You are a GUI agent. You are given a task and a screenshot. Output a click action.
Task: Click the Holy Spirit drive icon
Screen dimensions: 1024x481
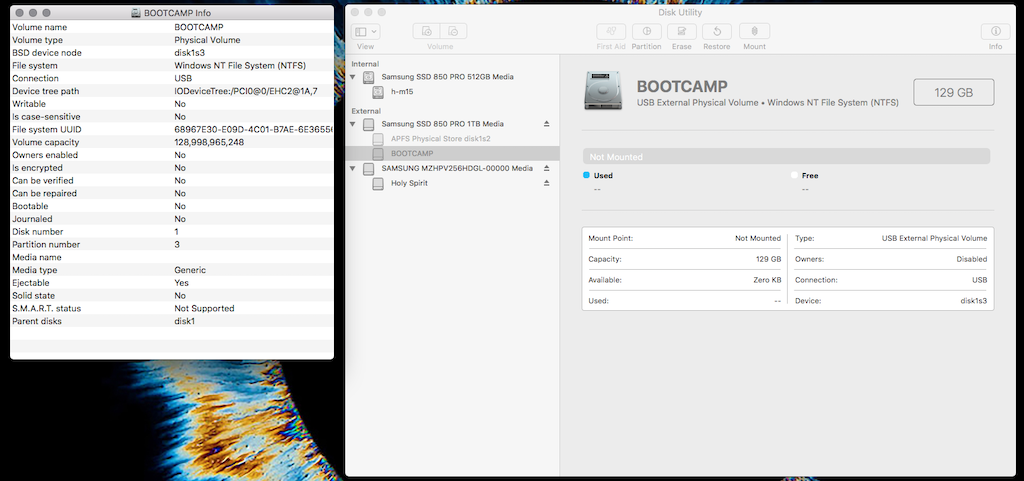tap(378, 184)
